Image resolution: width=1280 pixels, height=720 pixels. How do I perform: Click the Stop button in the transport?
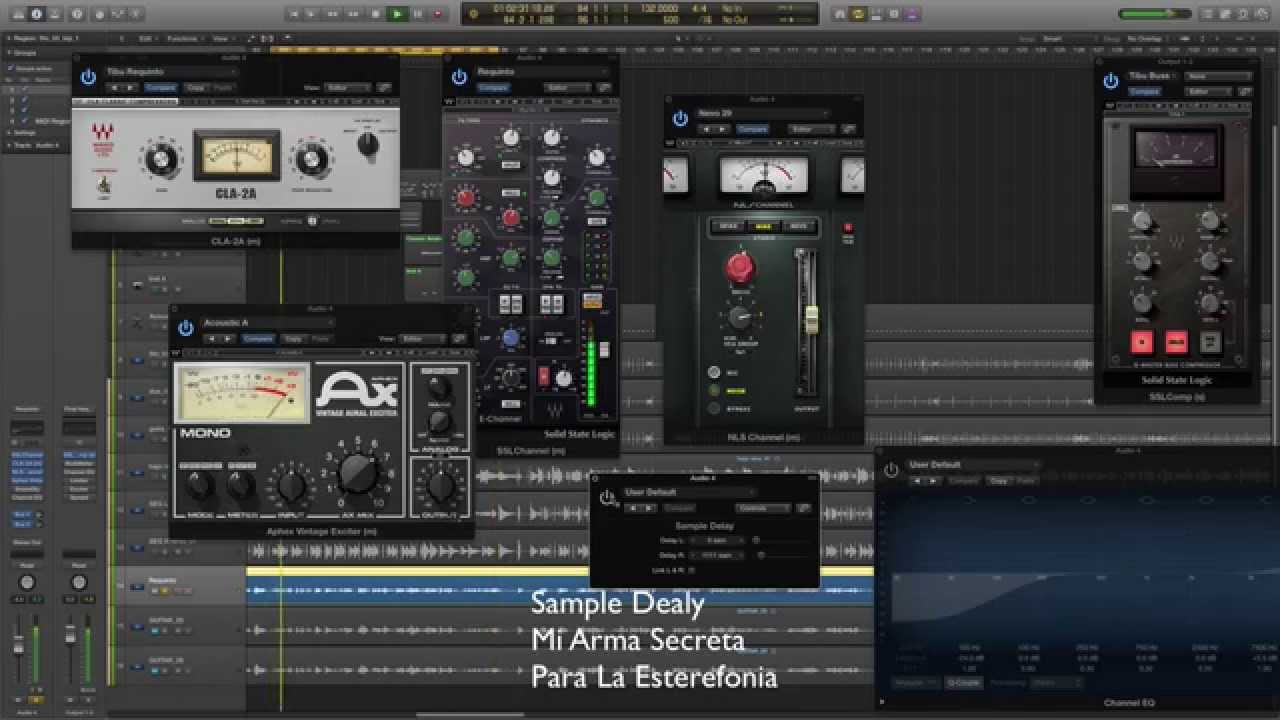pyautogui.click(x=376, y=14)
